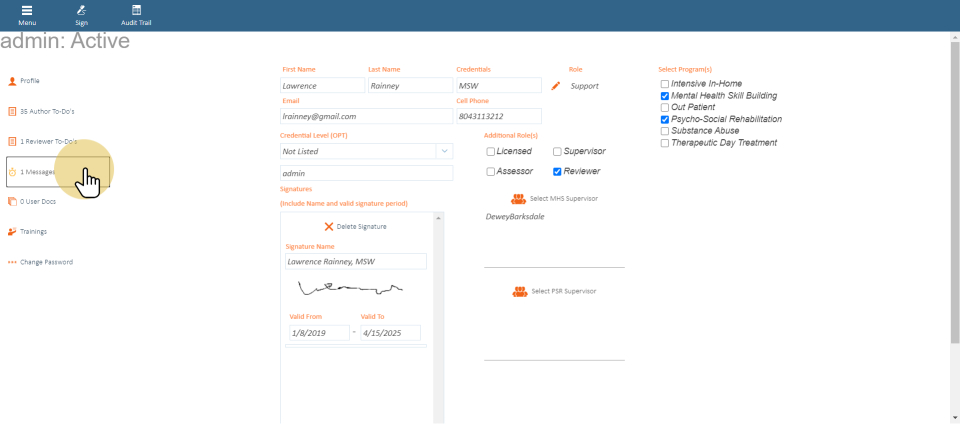This screenshot has width=960, height=443.
Task: Select Profile in the sidebar
Action: (30, 81)
